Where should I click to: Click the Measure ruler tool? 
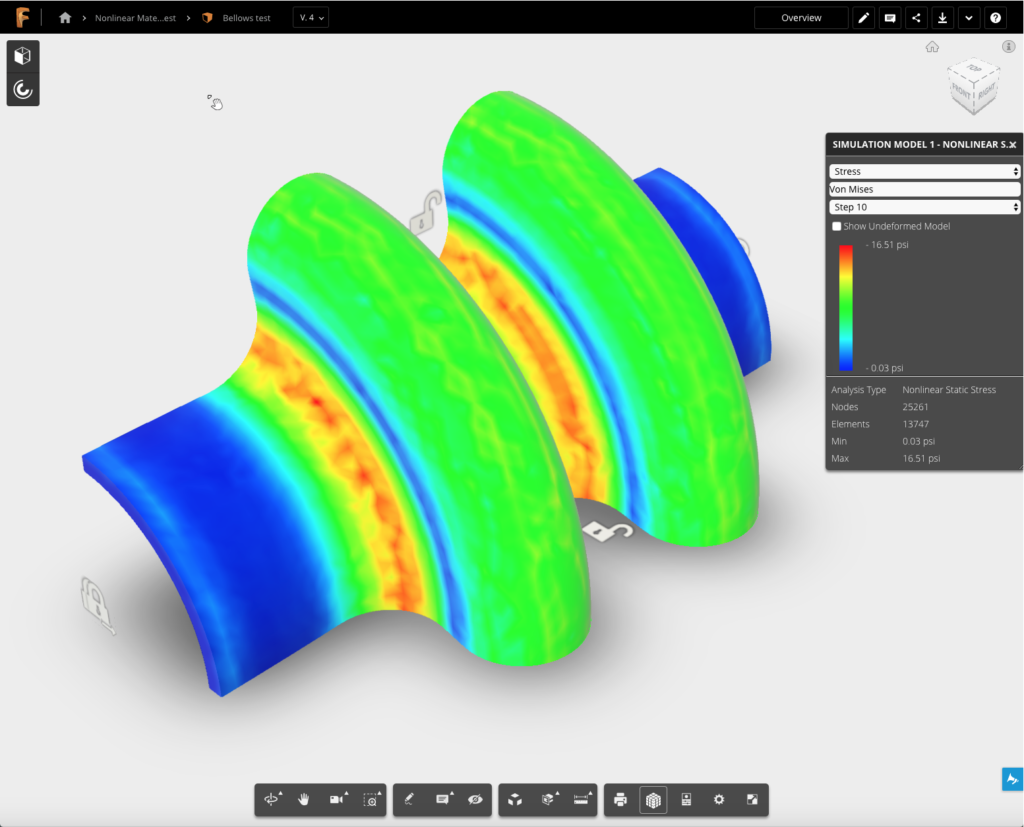point(581,800)
